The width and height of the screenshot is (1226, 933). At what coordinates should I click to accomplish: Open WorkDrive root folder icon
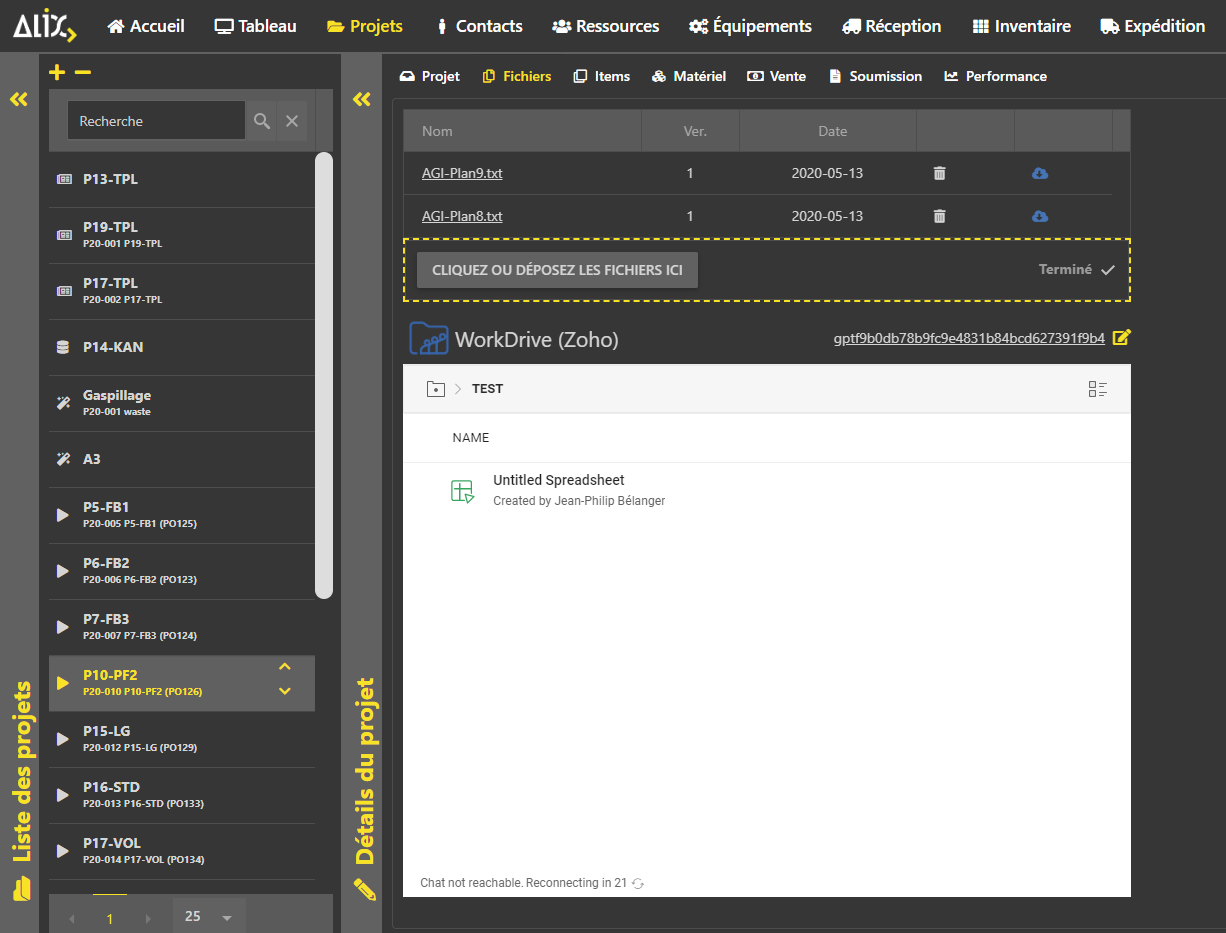click(x=435, y=389)
